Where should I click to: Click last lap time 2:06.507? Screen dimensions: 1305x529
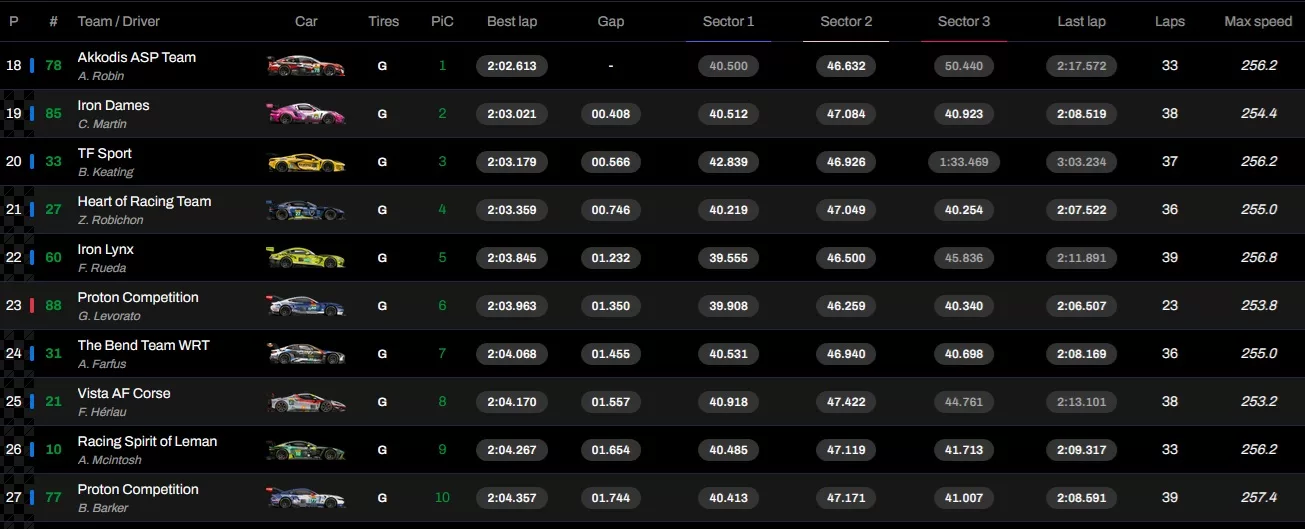click(x=1082, y=306)
